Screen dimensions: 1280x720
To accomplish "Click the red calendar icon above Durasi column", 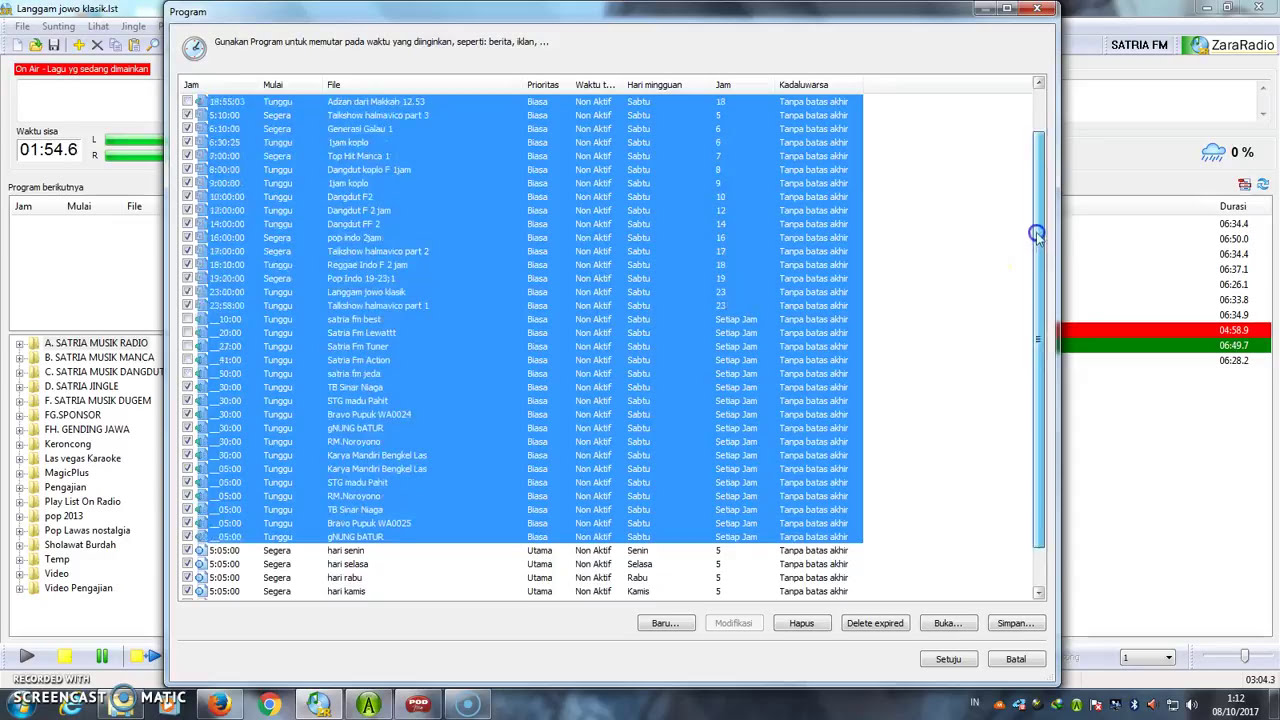I will (x=1244, y=185).
